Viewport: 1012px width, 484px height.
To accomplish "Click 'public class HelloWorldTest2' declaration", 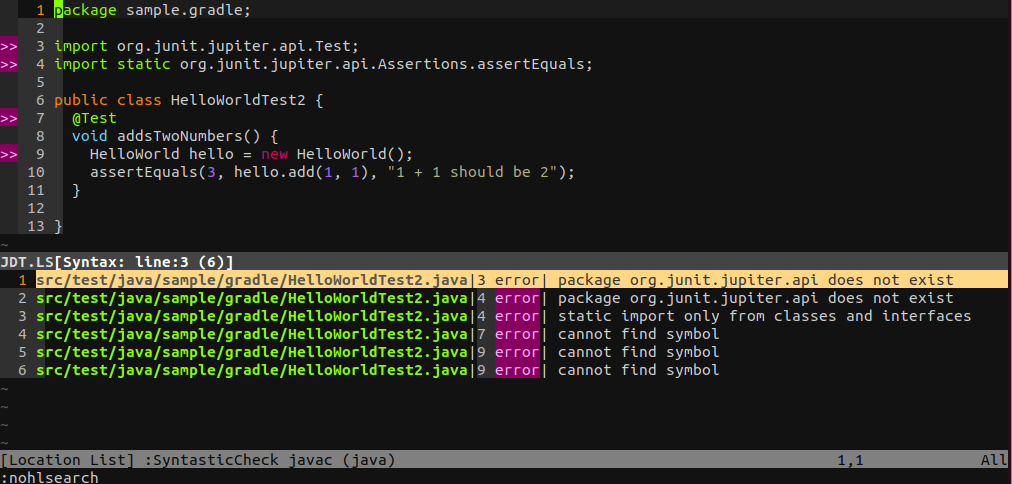I will click(x=188, y=100).
